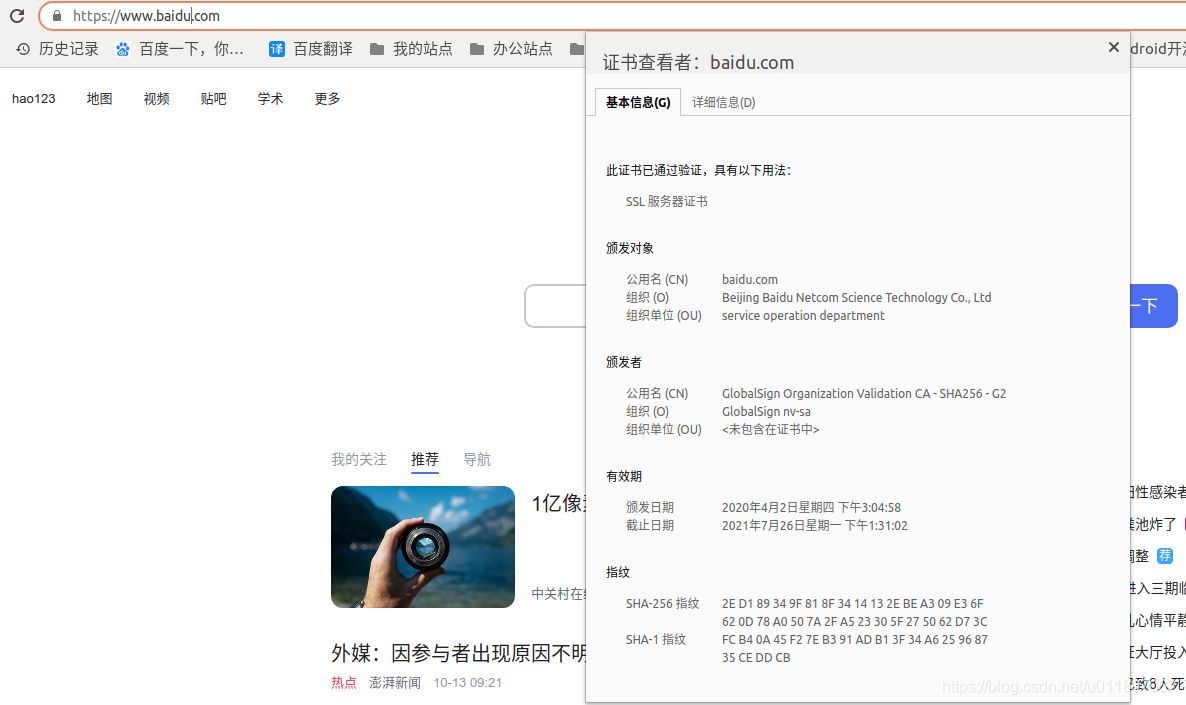Click the 荐 badge in hot list

tap(1165, 556)
